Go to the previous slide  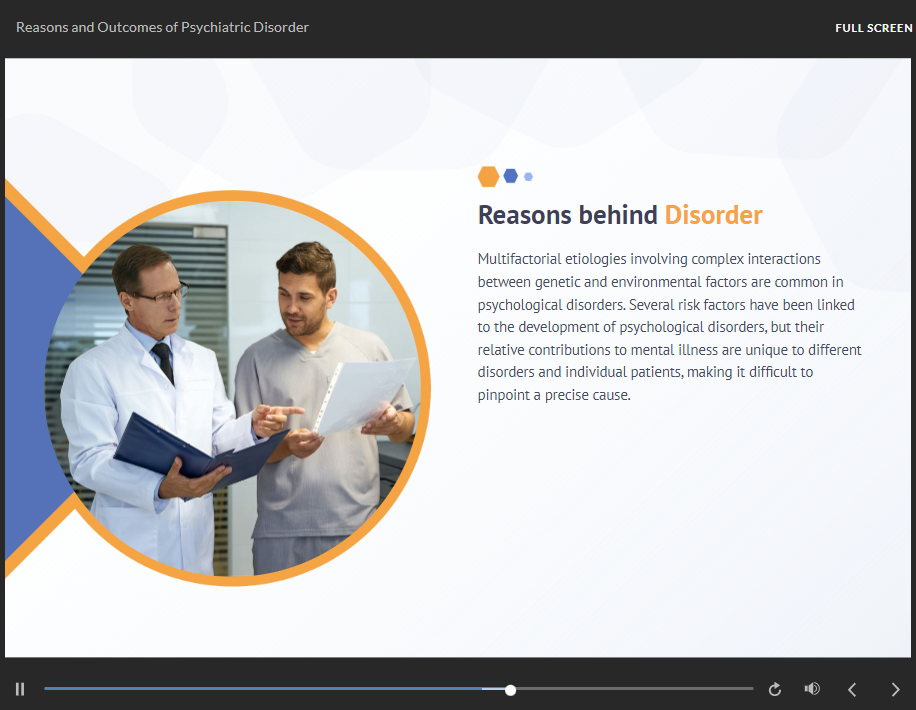pos(852,689)
